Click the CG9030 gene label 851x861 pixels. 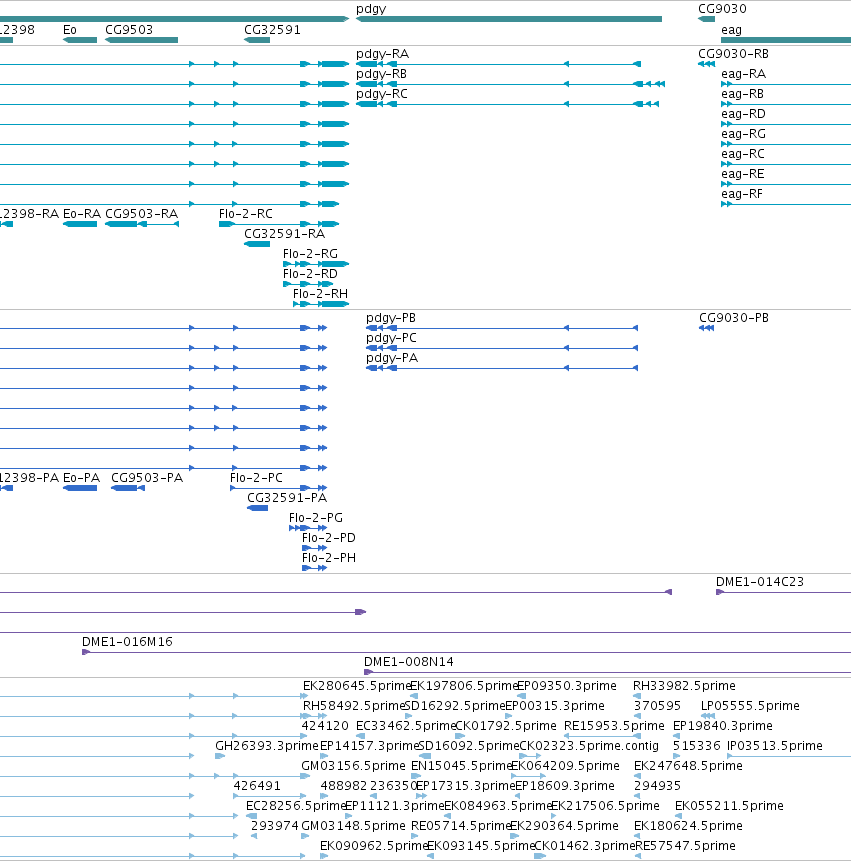[722, 9]
